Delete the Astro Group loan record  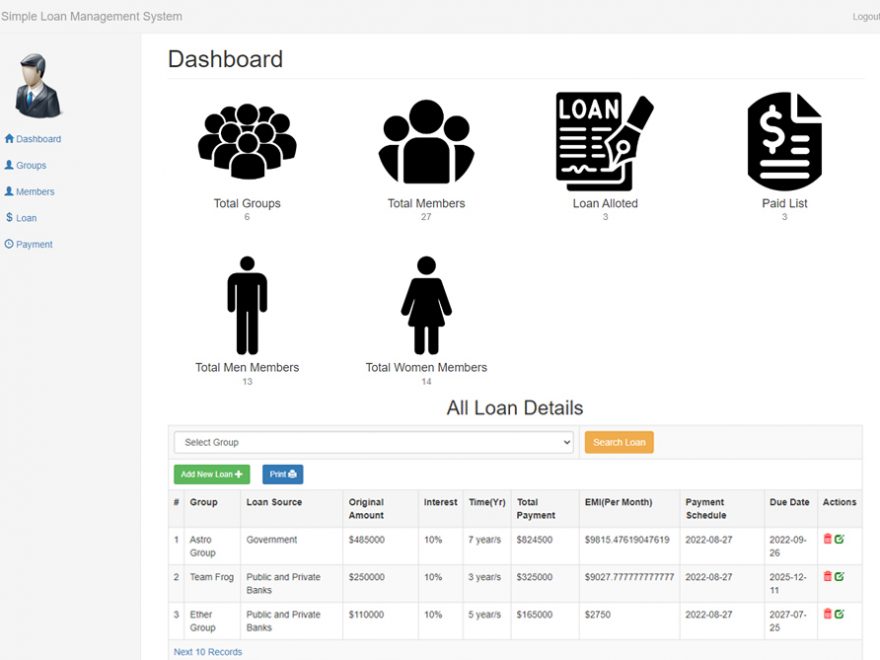click(828, 538)
